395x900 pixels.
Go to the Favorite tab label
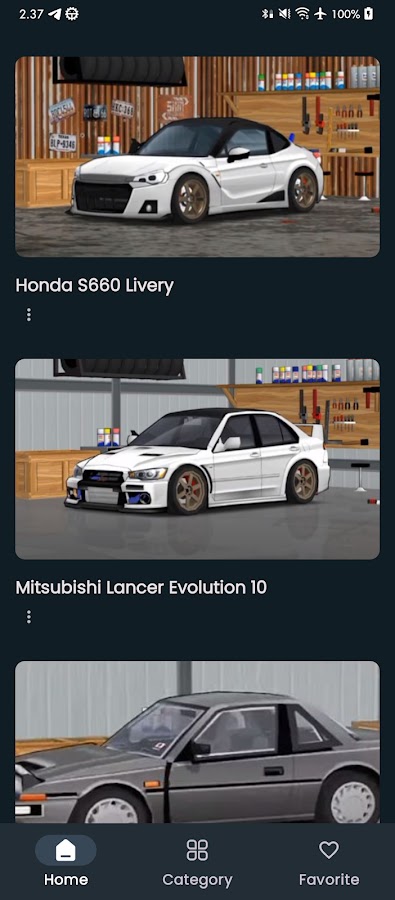coord(329,879)
